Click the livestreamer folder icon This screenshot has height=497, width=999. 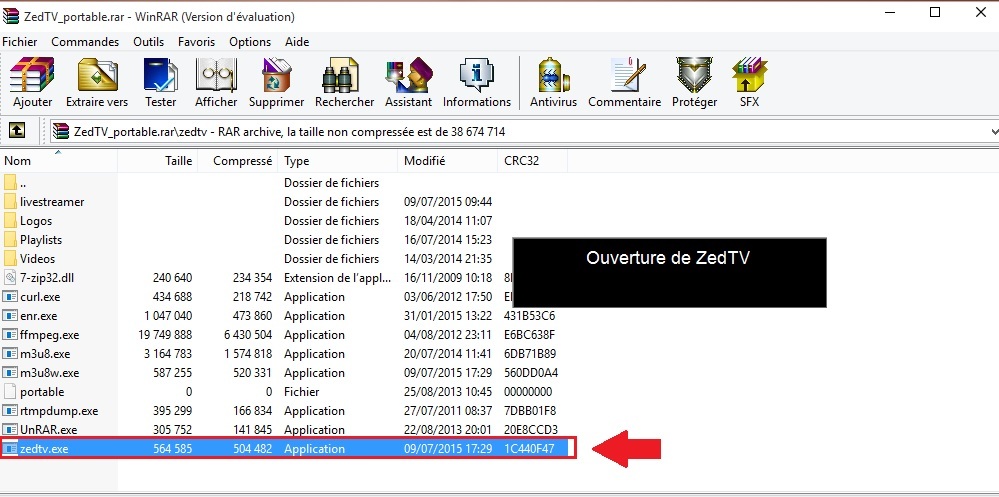pyautogui.click(x=10, y=201)
